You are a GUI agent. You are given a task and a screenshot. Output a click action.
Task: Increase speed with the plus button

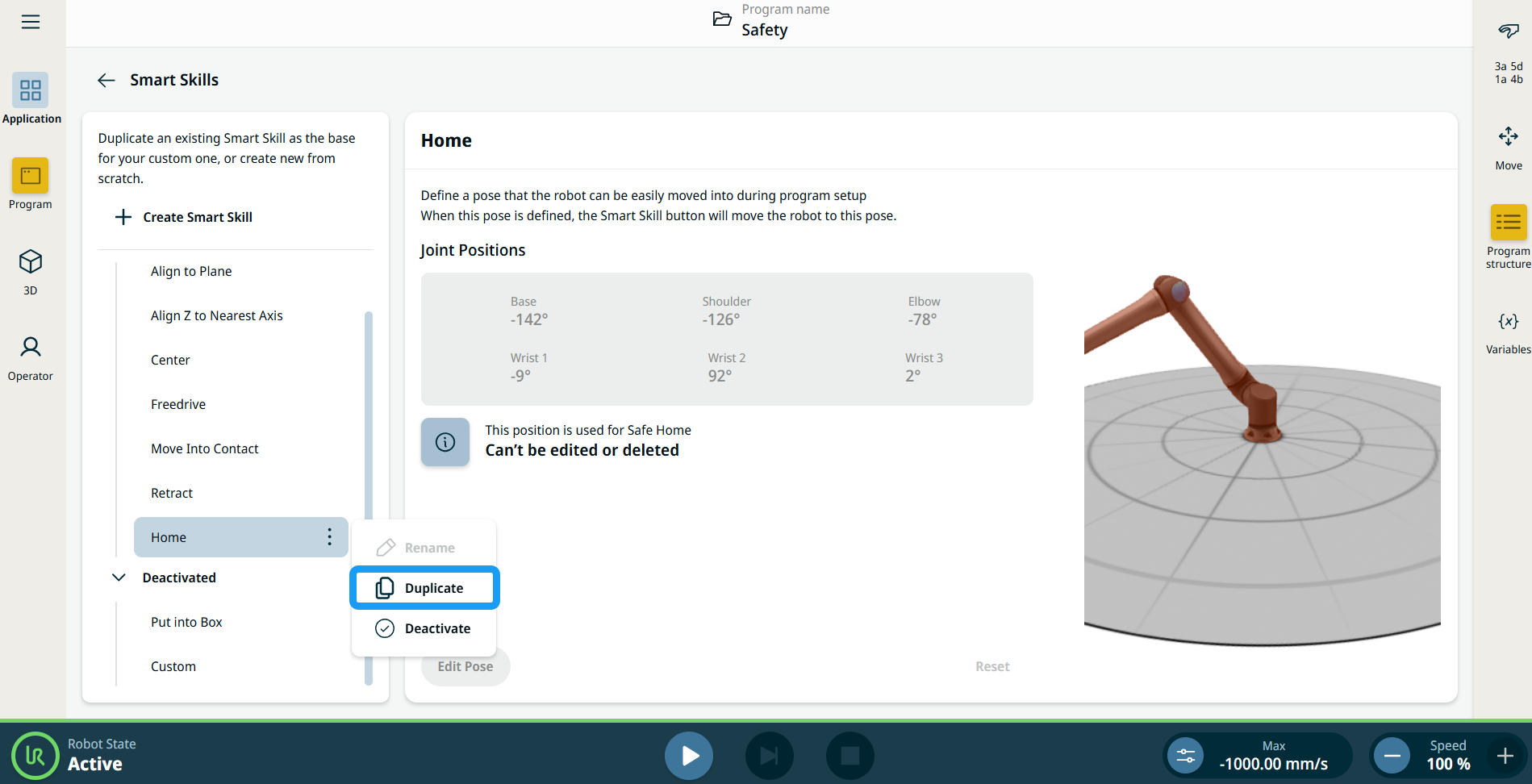pyautogui.click(x=1505, y=756)
